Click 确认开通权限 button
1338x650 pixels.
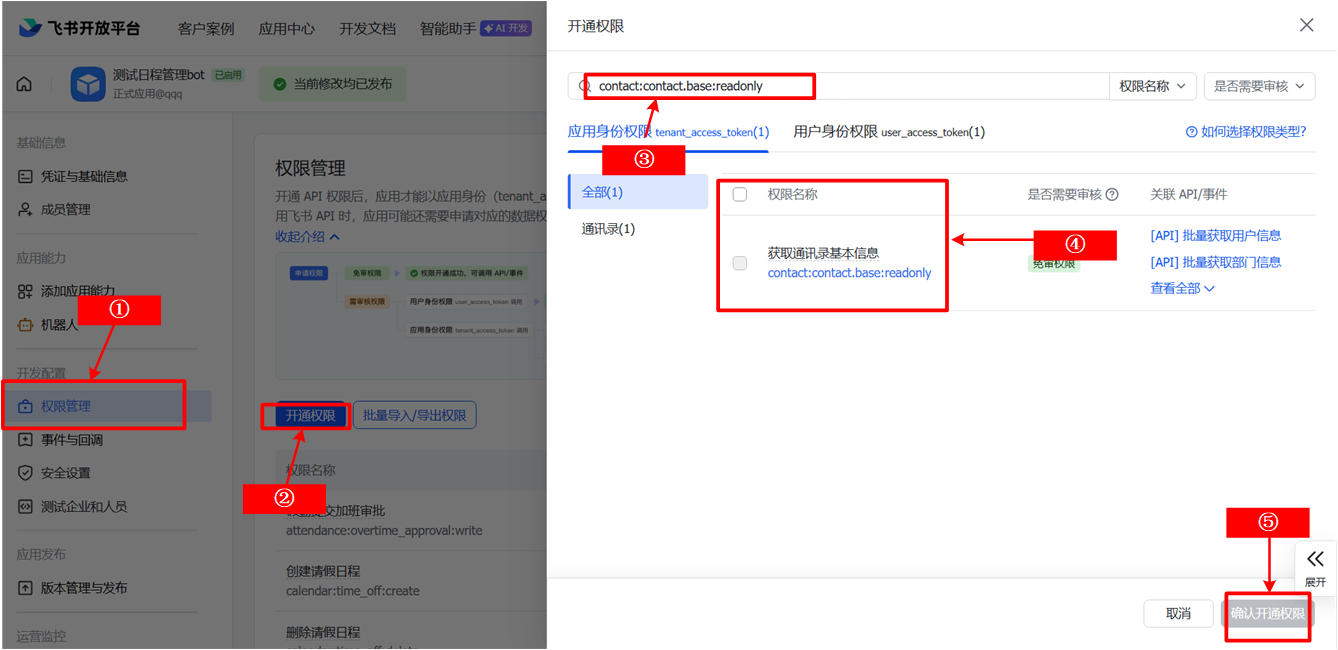coord(1267,613)
